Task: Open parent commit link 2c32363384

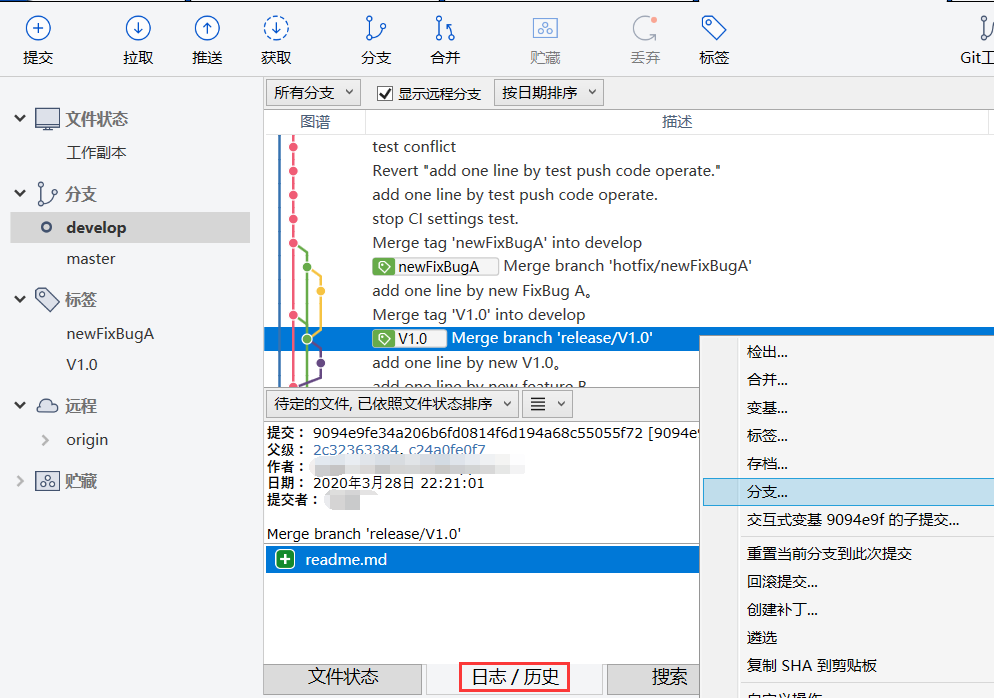Action: click(355, 450)
